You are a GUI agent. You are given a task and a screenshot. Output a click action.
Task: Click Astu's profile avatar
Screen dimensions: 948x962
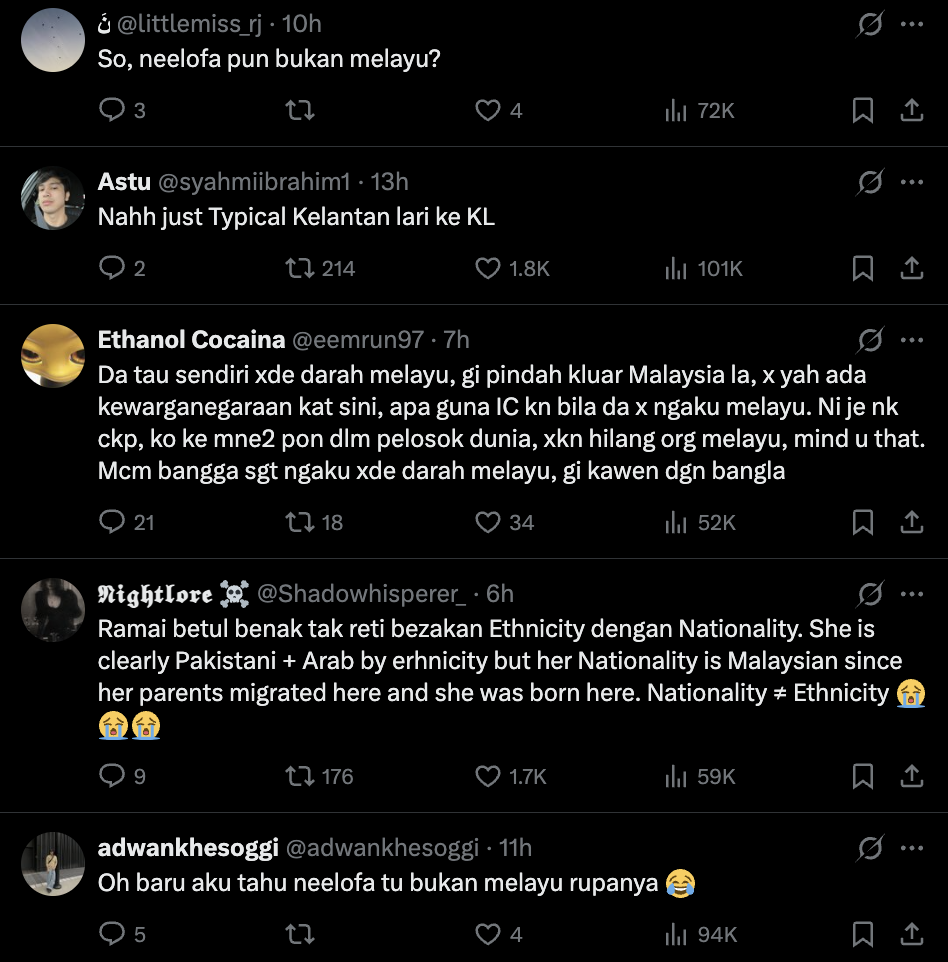(52, 198)
